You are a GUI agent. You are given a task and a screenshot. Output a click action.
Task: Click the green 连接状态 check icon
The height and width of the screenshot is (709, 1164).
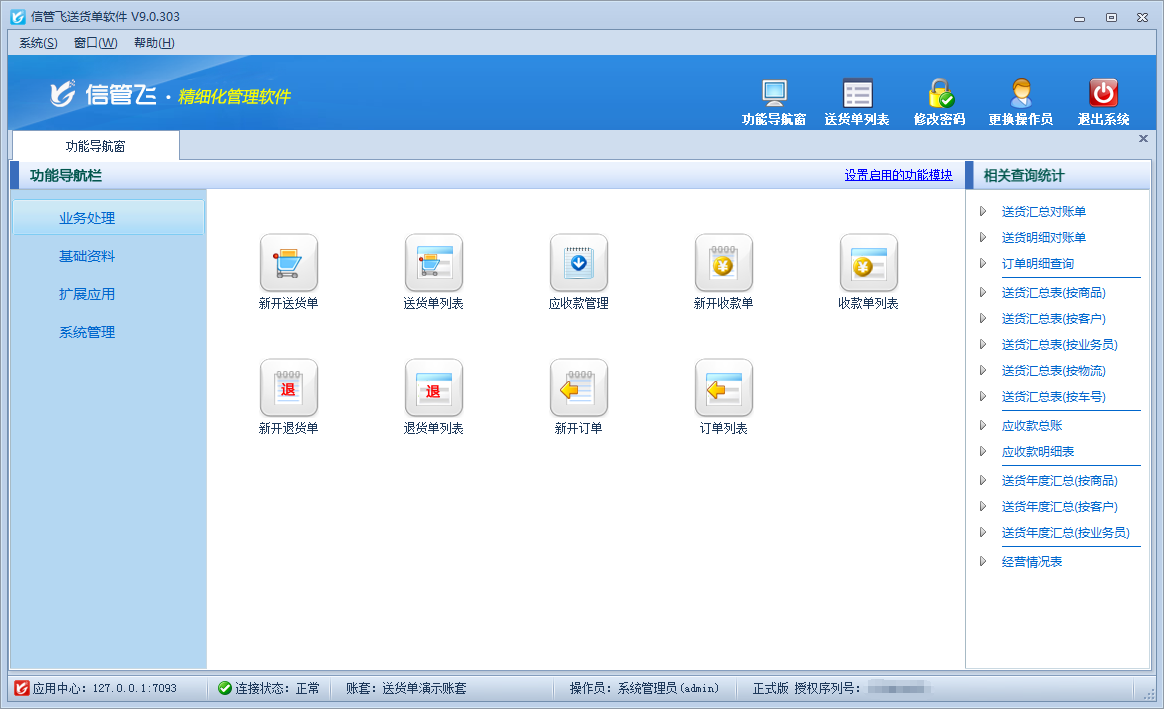pyautogui.click(x=224, y=688)
